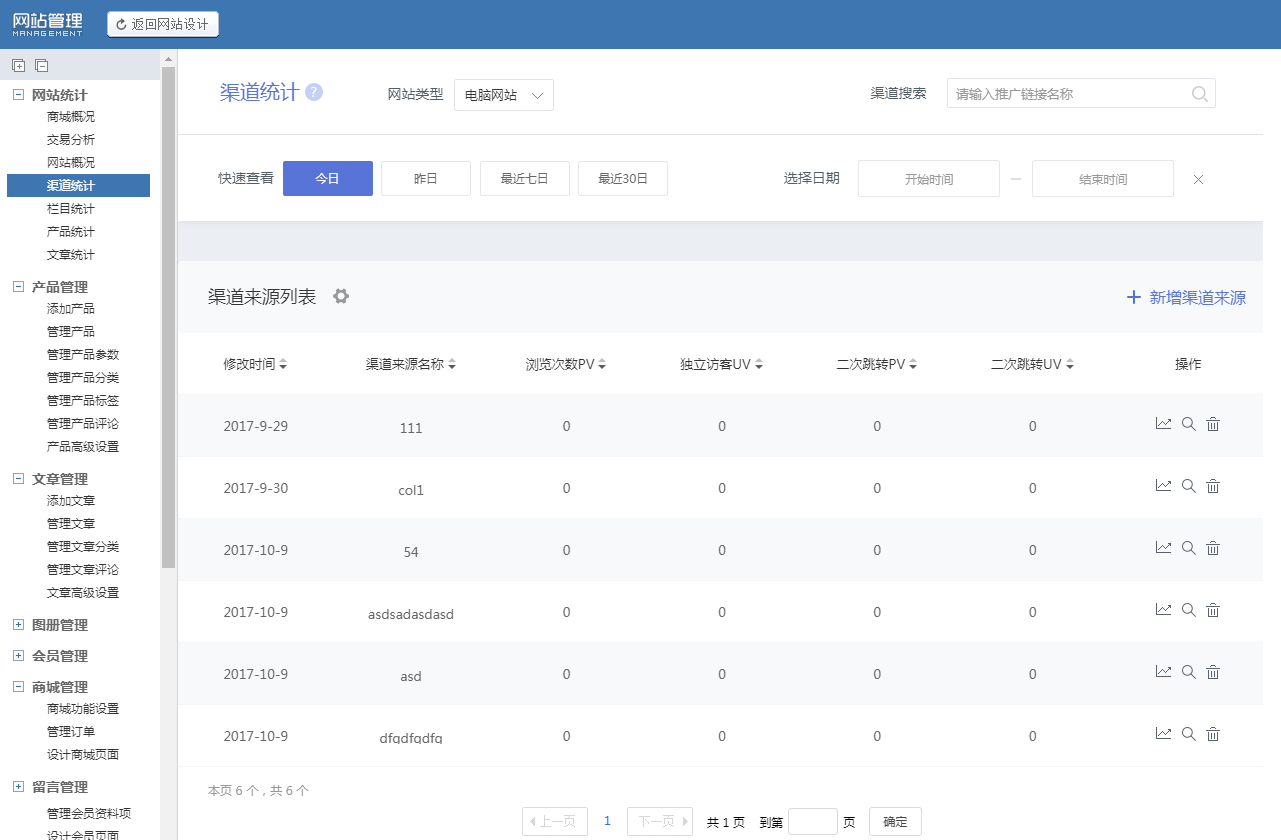Open 添加文章 in sidebar
The image size is (1281, 840).
coord(71,501)
